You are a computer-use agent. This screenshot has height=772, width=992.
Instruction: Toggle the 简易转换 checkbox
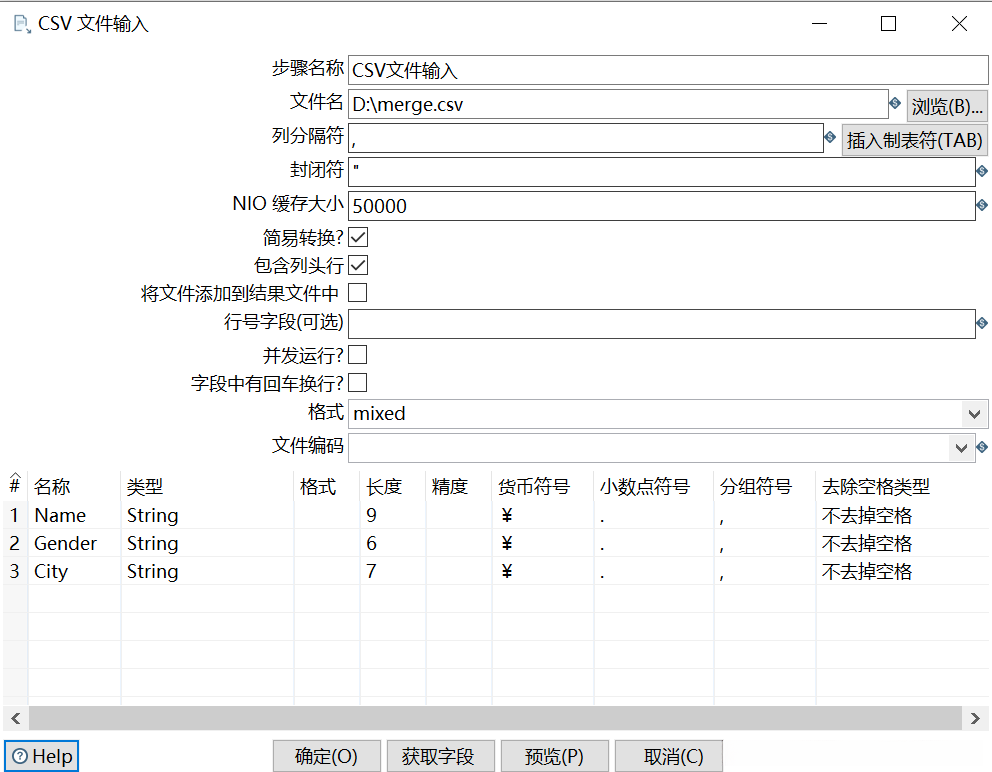(x=358, y=237)
